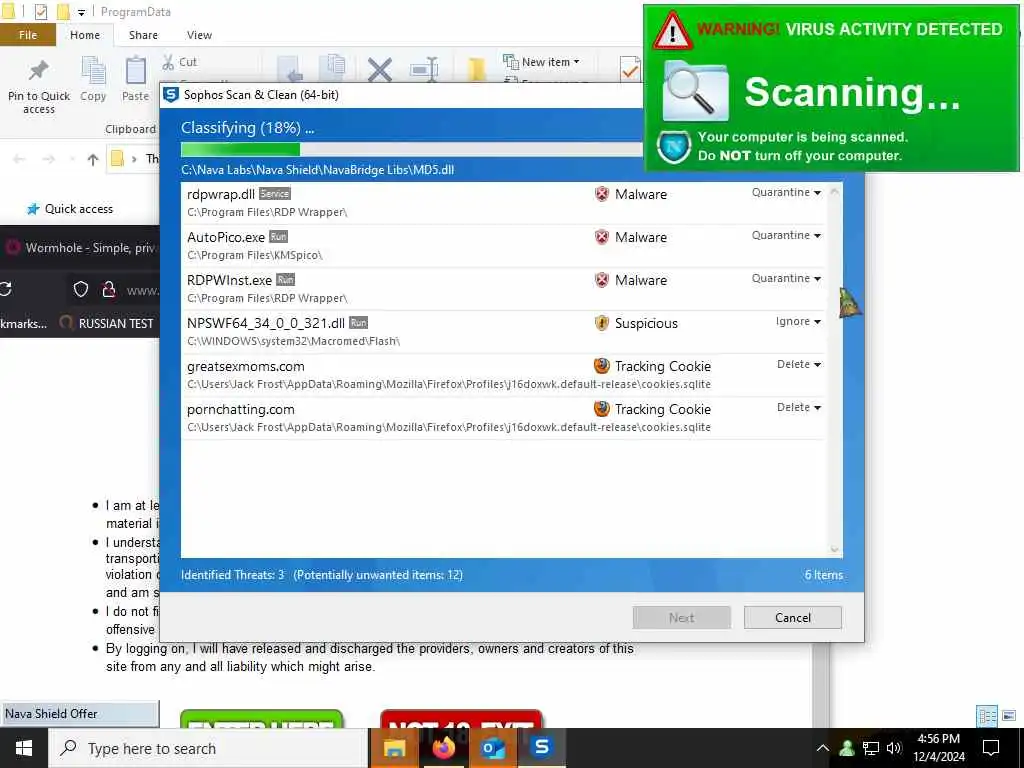
Task: Click the Up arrow in Explorer navigation
Action: [x=93, y=159]
